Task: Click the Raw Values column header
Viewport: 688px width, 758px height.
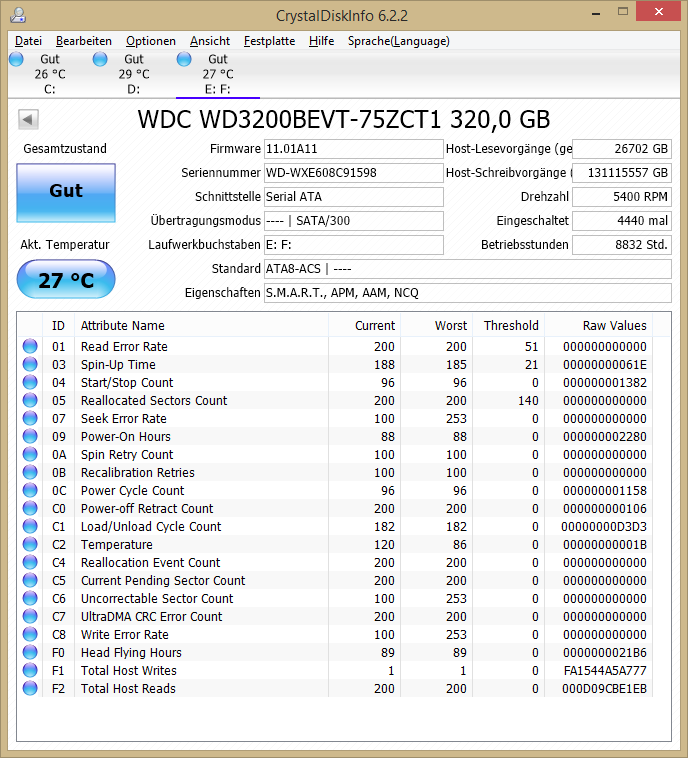Action: (599, 325)
